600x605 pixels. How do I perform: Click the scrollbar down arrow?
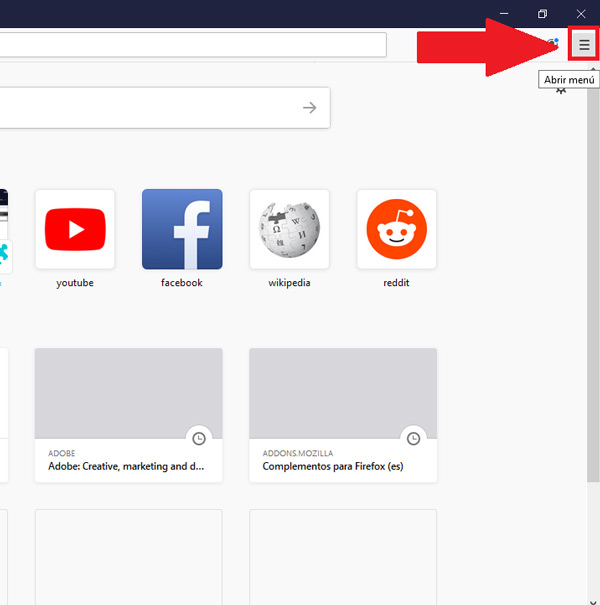click(x=593, y=602)
